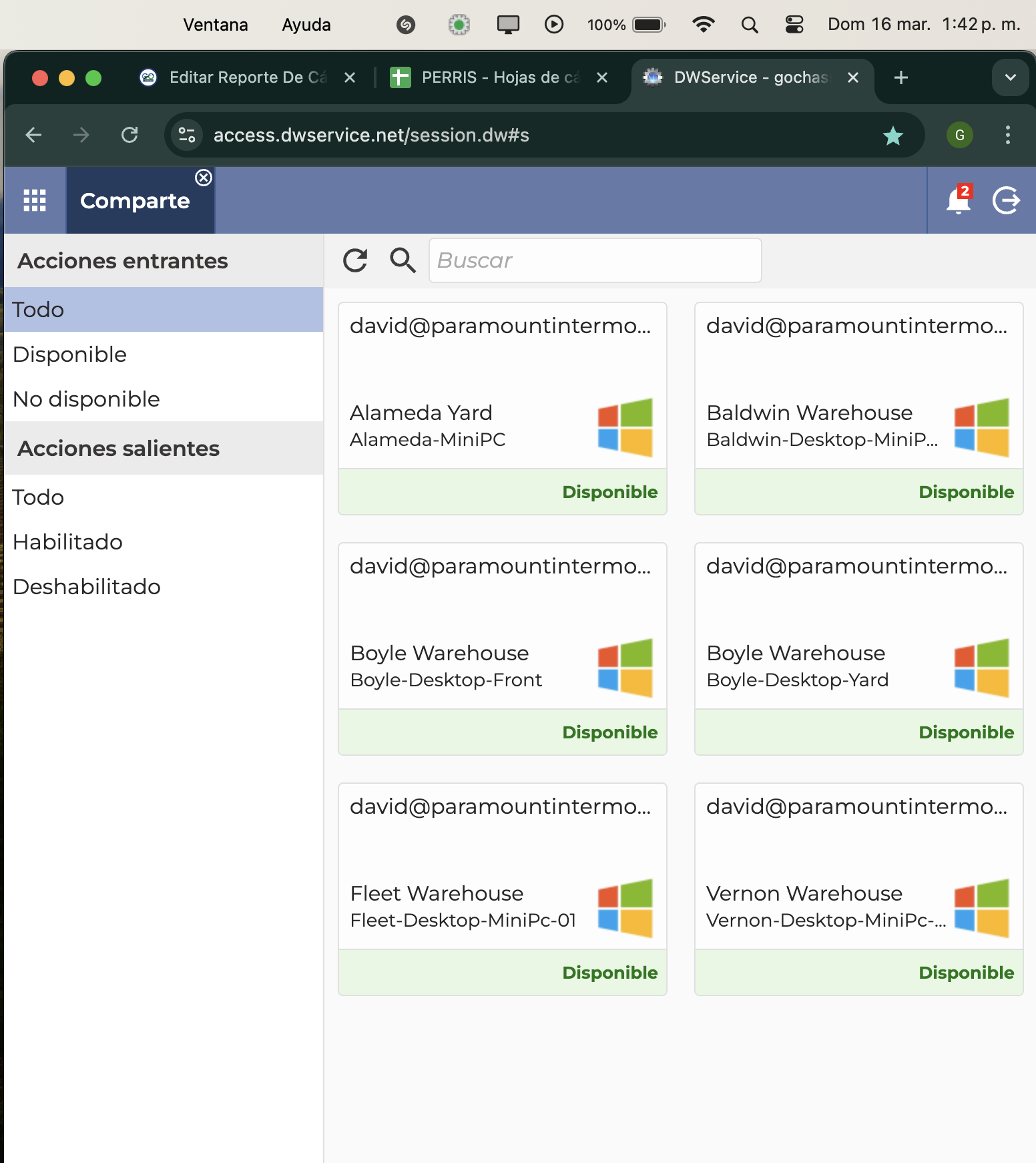Click the Acciones salientes section header

point(164,449)
